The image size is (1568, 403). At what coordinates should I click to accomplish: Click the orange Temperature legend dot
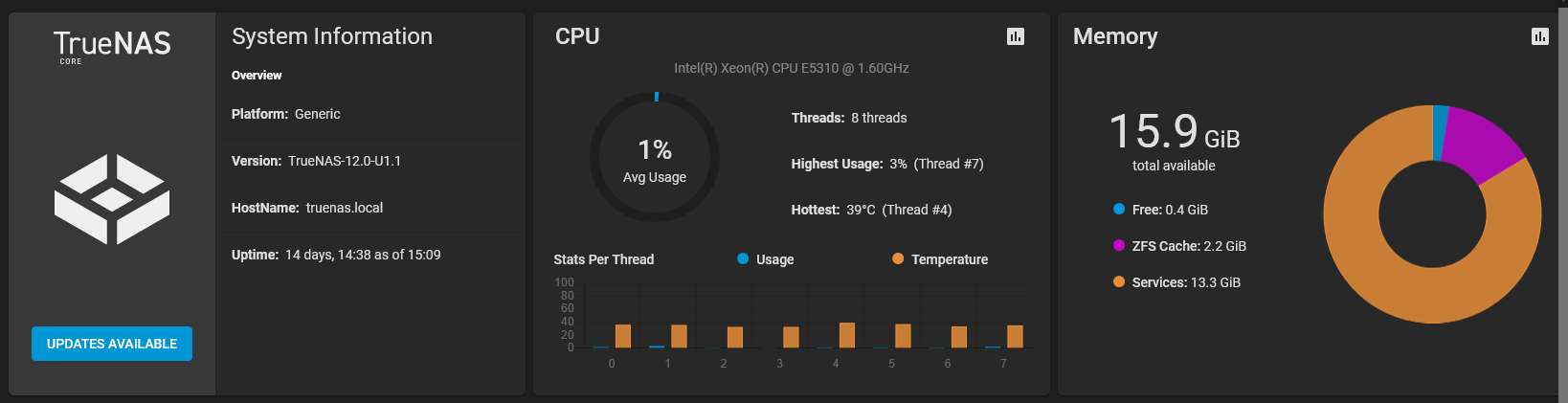pyautogui.click(x=898, y=258)
